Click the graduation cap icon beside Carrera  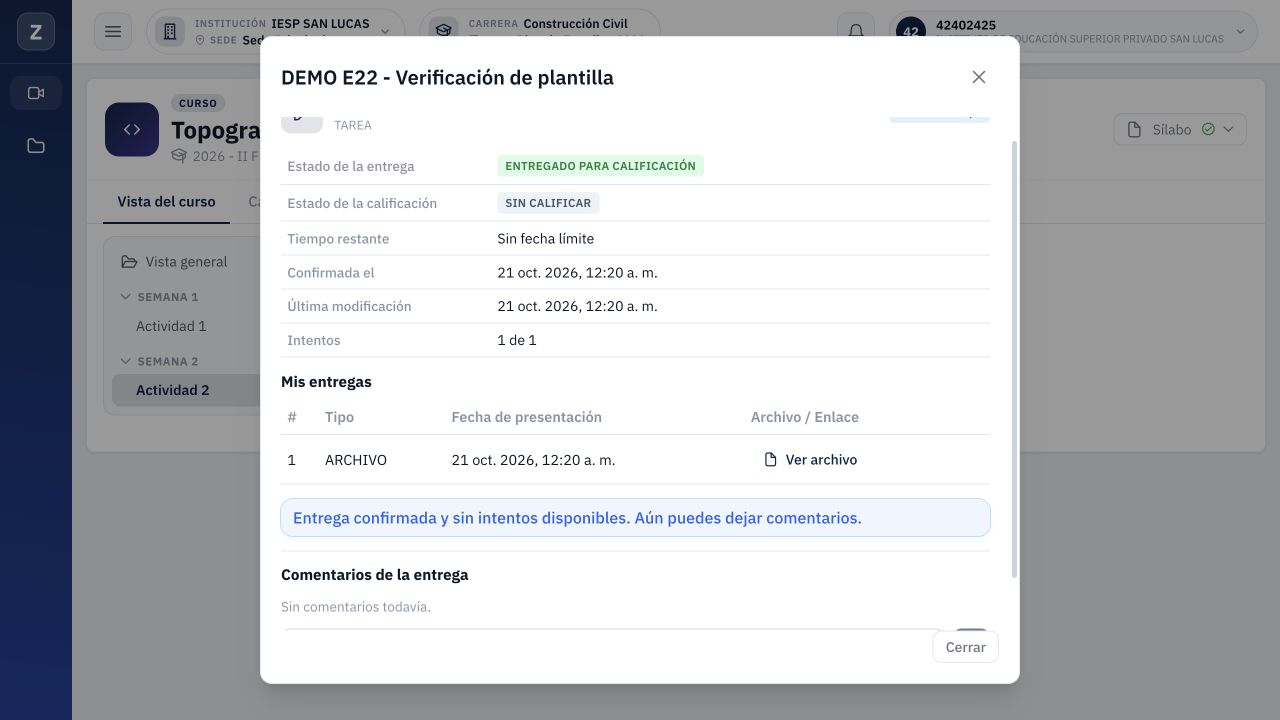[443, 32]
